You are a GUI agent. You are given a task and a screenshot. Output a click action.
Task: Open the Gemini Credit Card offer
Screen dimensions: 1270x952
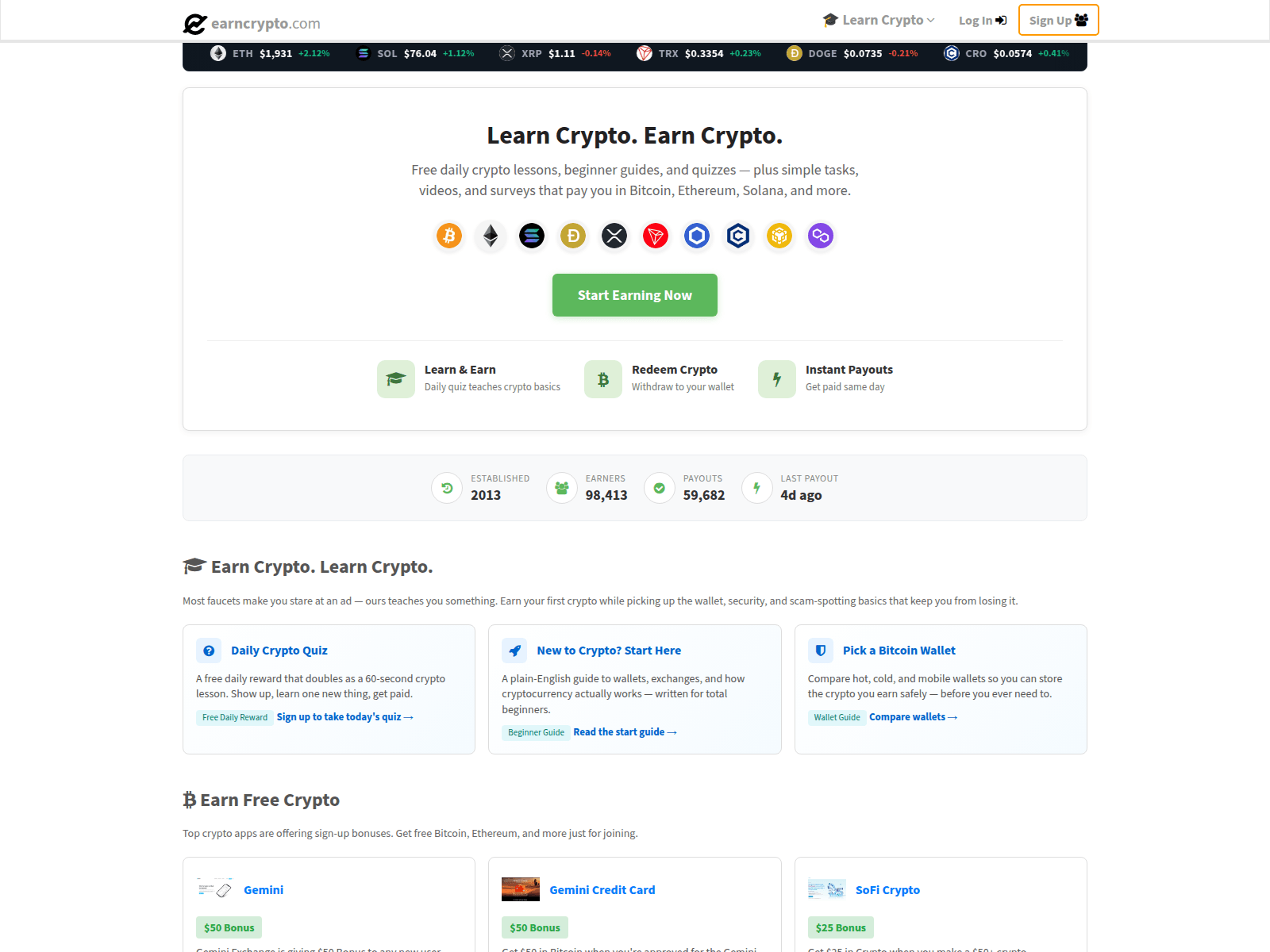point(602,890)
